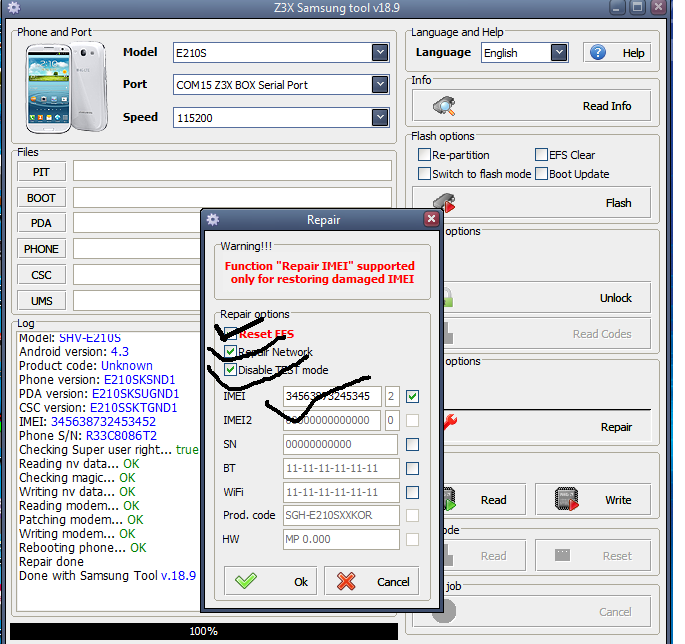Click the IMEI value in the log

103,422
